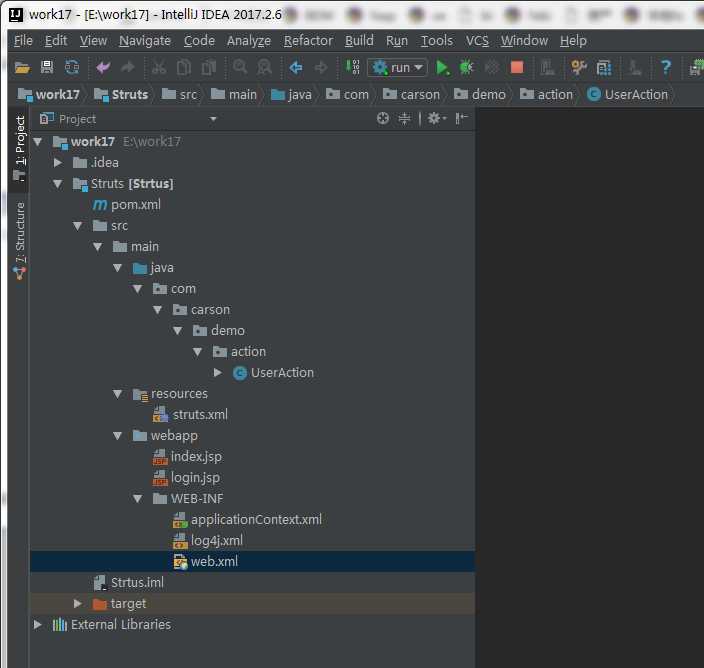This screenshot has width=704, height=668.
Task: Click the Paste toolbar icon
Action: [x=209, y=67]
